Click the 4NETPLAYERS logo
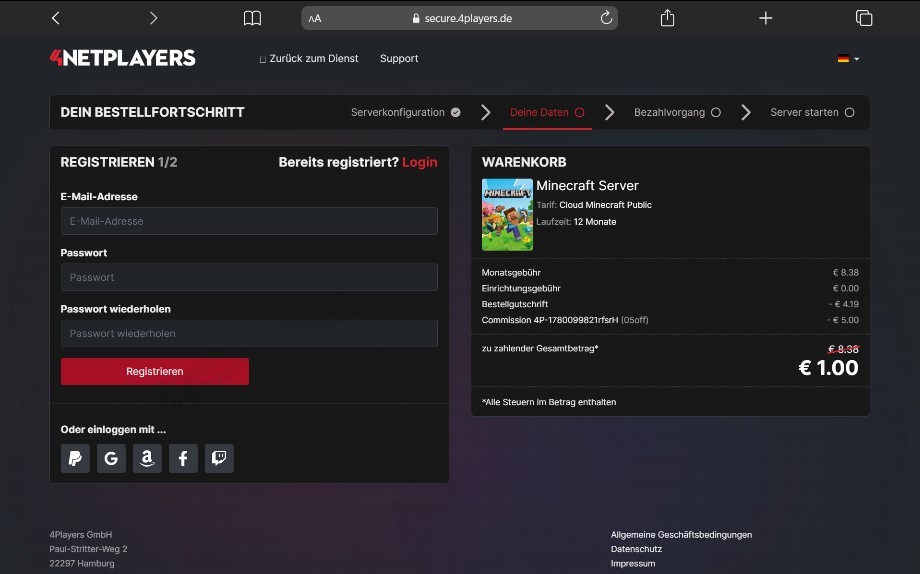The image size is (920, 574). click(x=123, y=58)
